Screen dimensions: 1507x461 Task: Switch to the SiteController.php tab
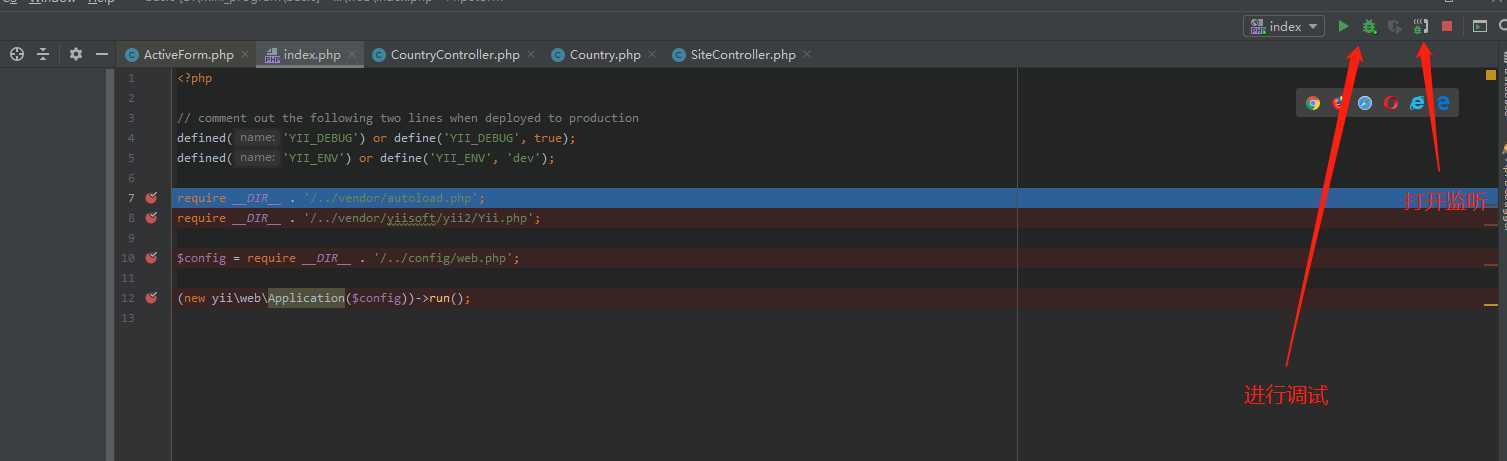coord(743,55)
